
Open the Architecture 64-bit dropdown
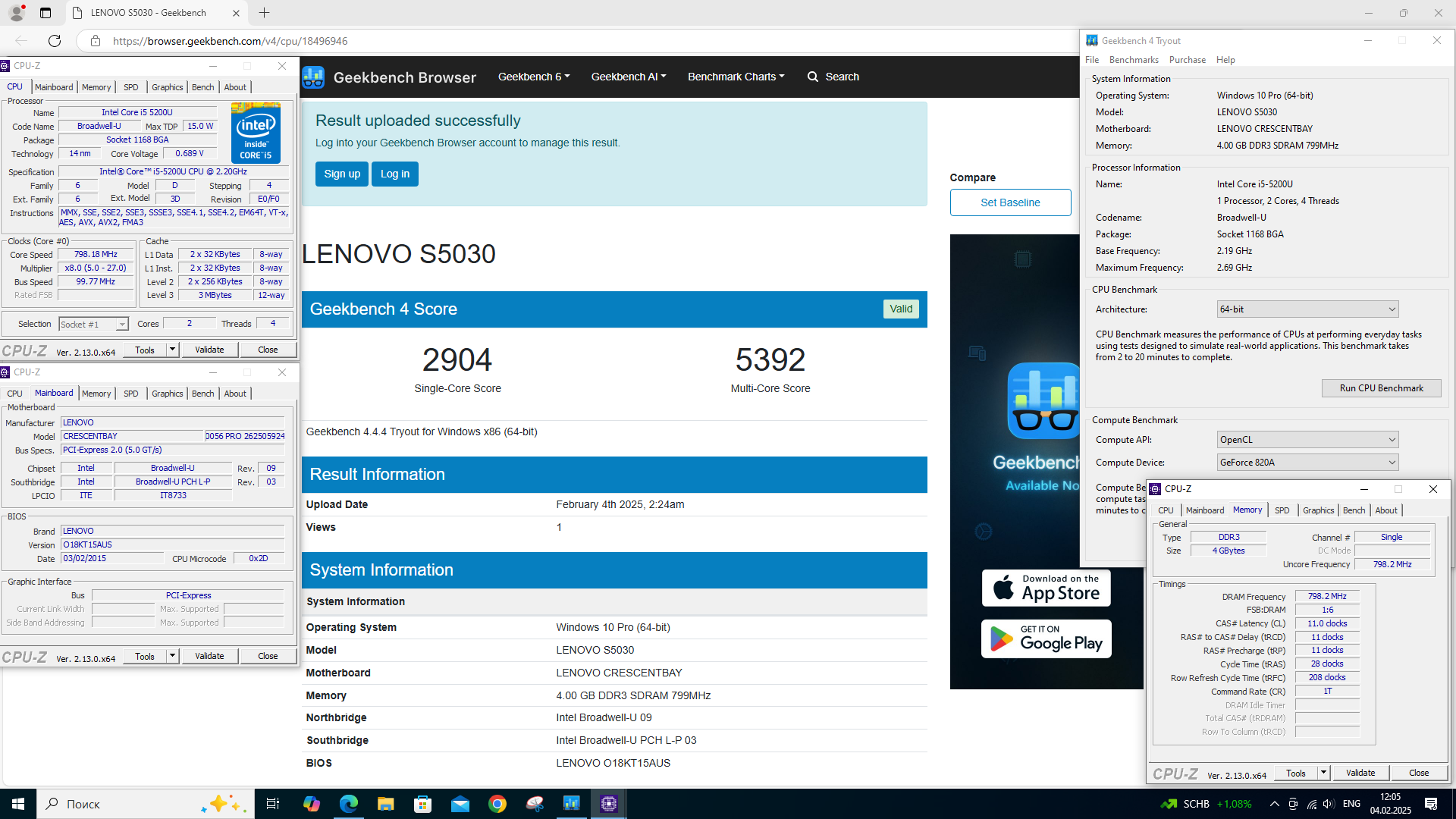pos(1307,309)
